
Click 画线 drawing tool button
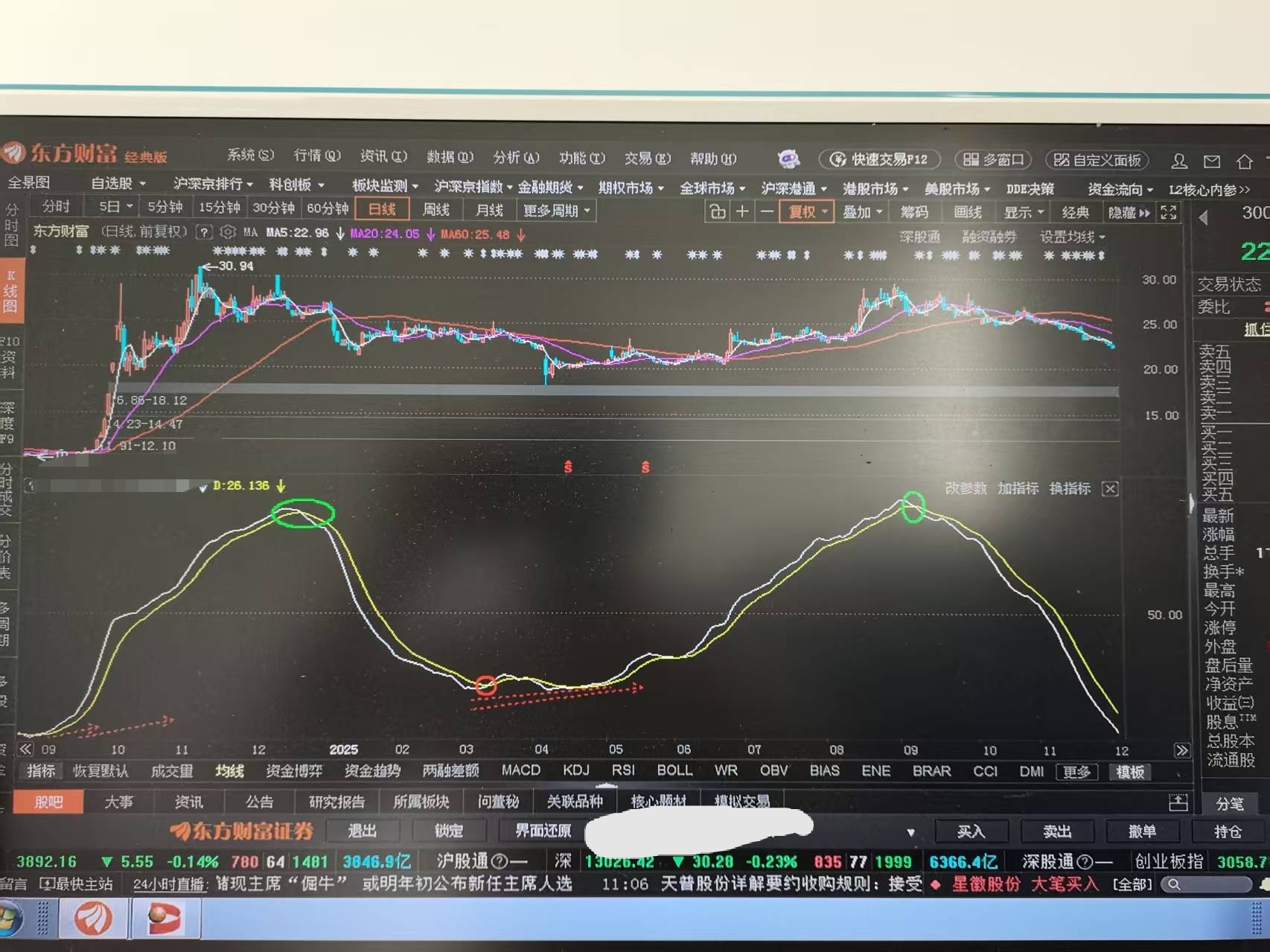(x=968, y=212)
